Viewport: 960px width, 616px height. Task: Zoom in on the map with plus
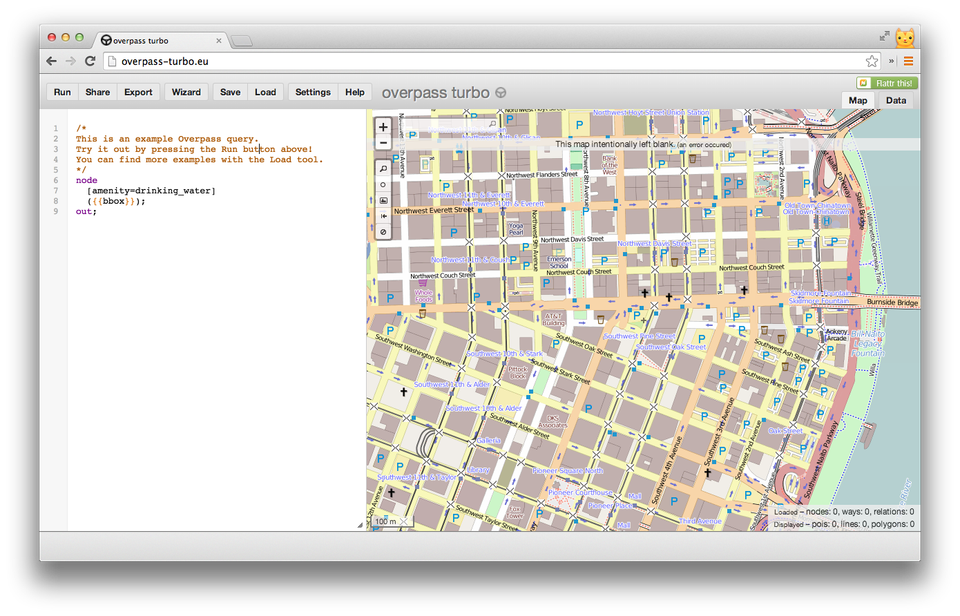point(383,127)
